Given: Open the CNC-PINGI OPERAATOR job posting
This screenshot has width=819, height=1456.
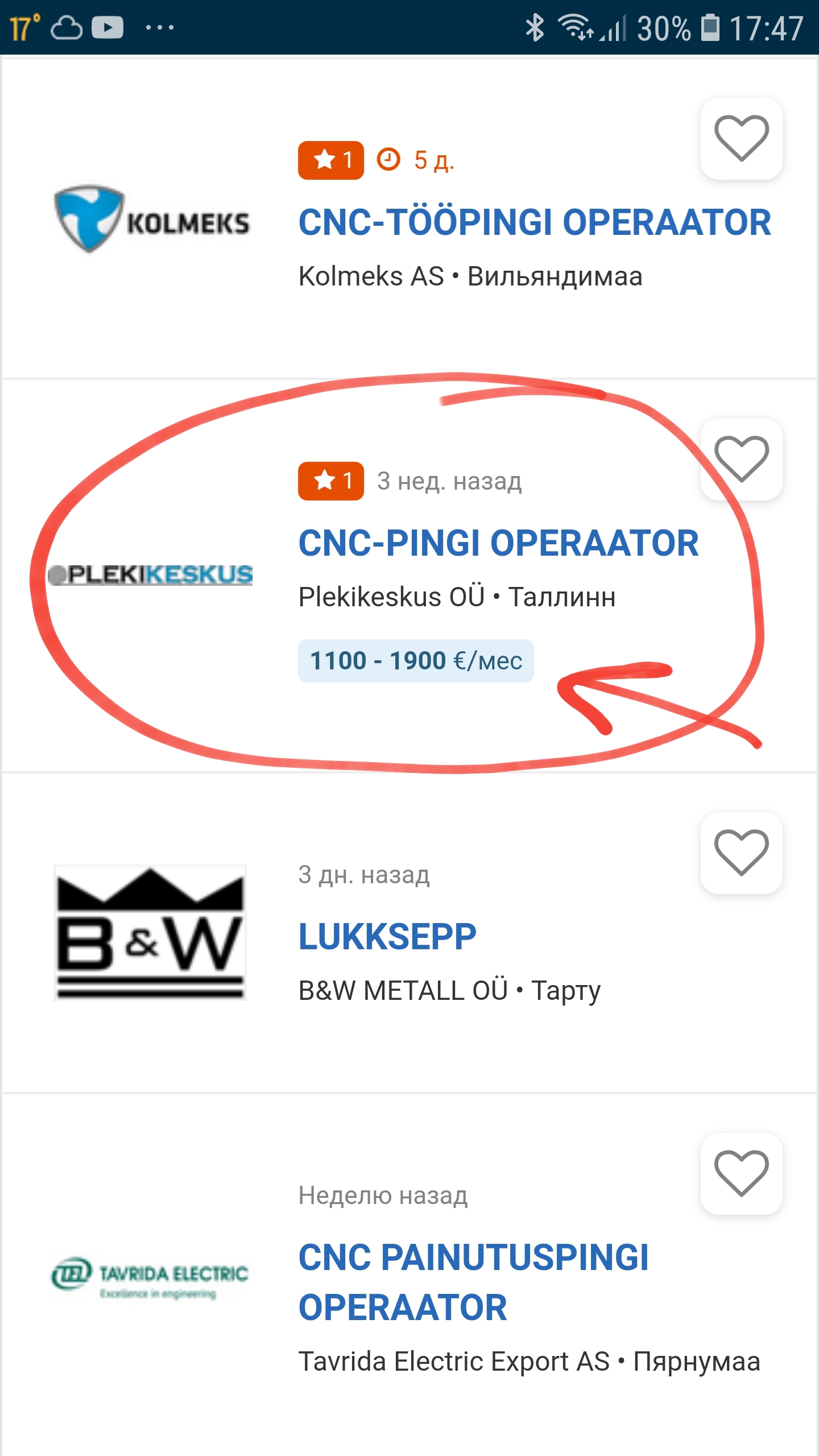Looking at the screenshot, I should (x=498, y=543).
